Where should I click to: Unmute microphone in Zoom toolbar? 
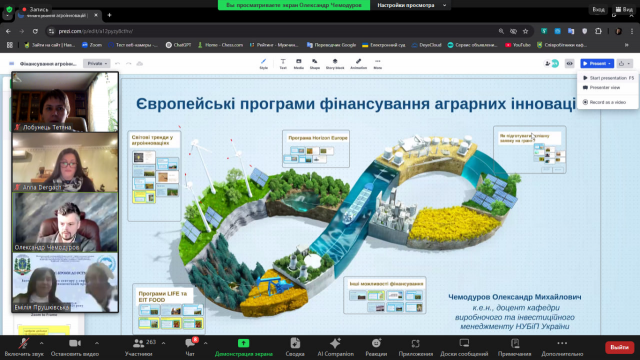click(24, 347)
